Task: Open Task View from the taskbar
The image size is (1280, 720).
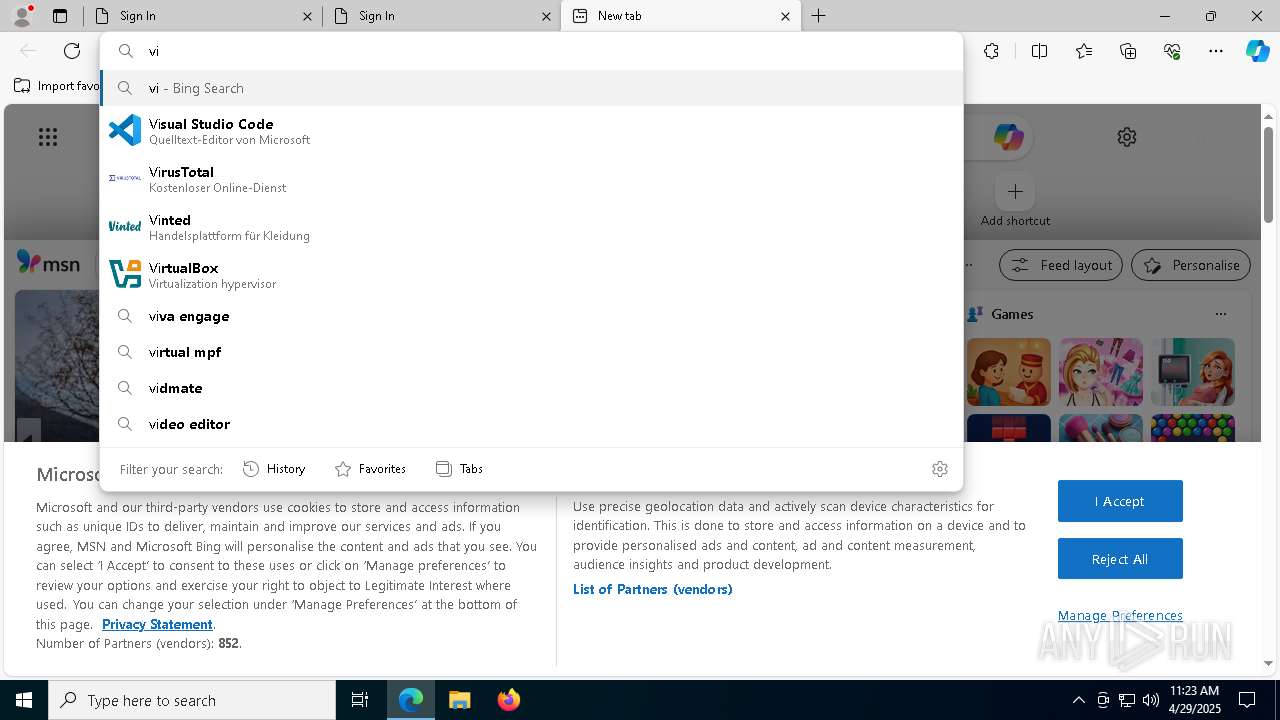Action: pyautogui.click(x=360, y=700)
